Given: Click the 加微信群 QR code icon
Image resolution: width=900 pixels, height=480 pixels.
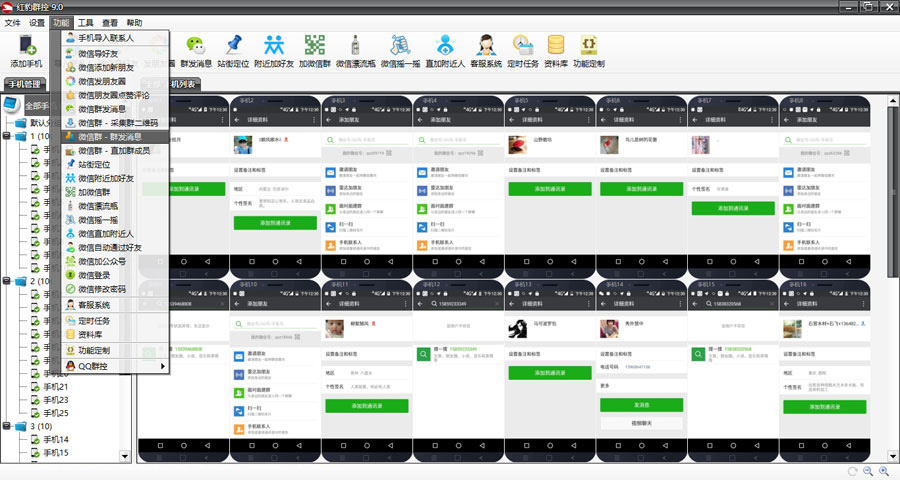Looking at the screenshot, I should click(x=315, y=51).
